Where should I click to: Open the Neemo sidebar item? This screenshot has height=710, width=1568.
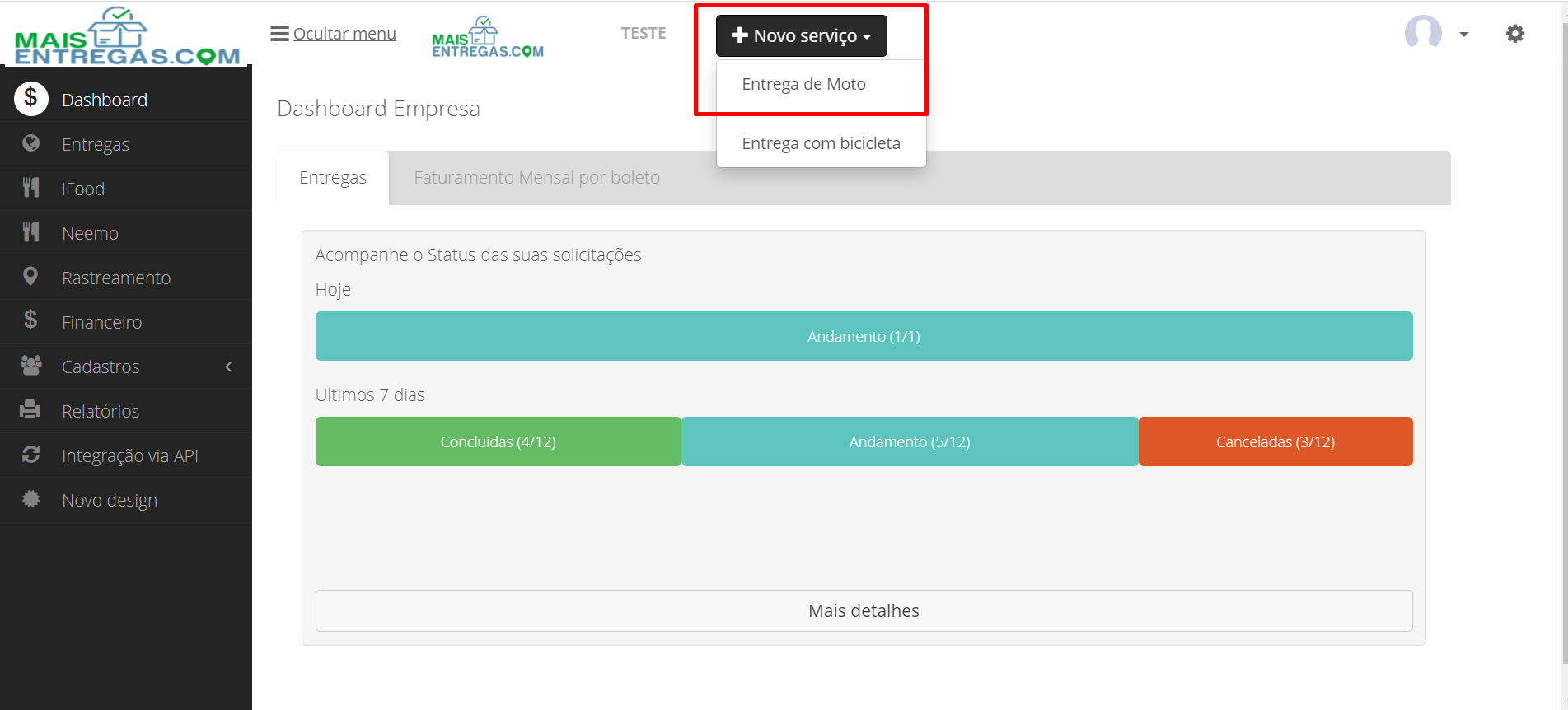tap(90, 233)
